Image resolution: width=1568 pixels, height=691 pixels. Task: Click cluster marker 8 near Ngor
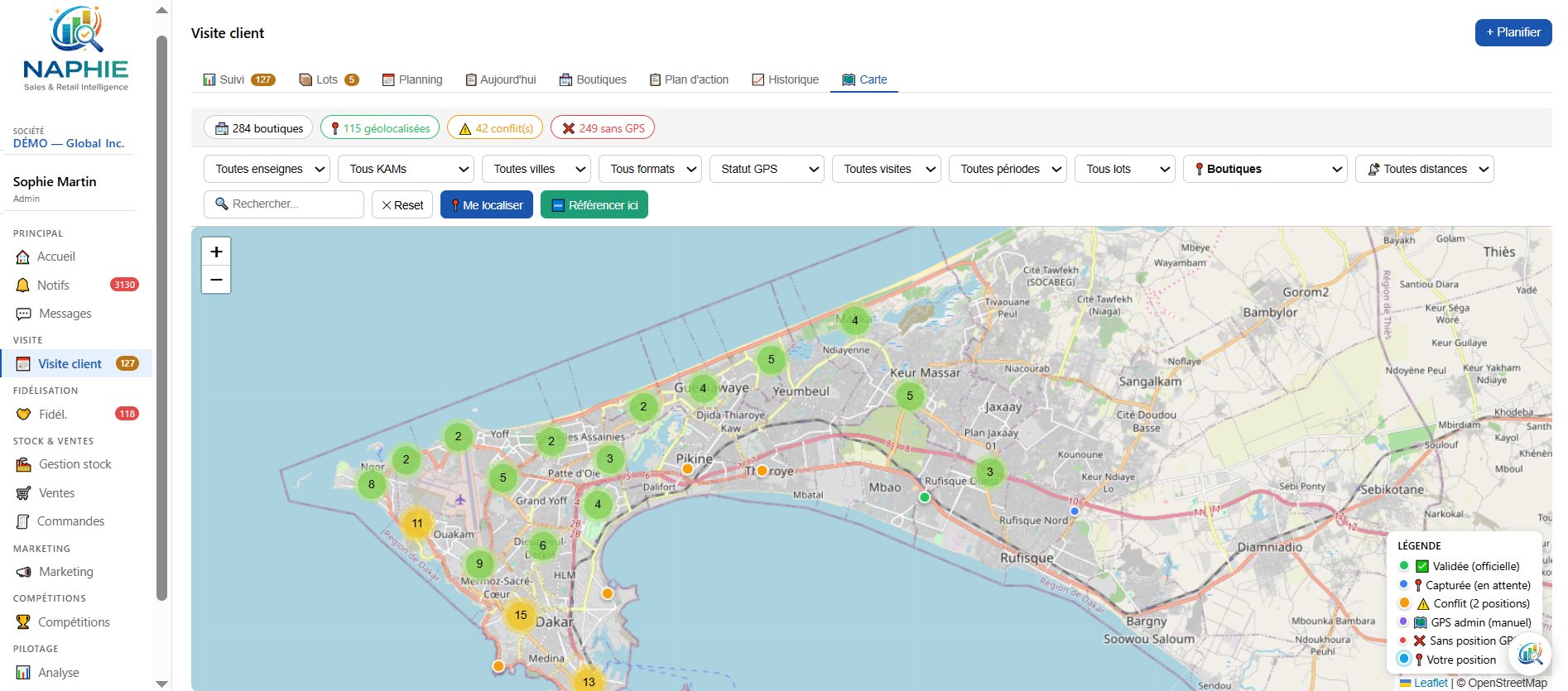371,484
